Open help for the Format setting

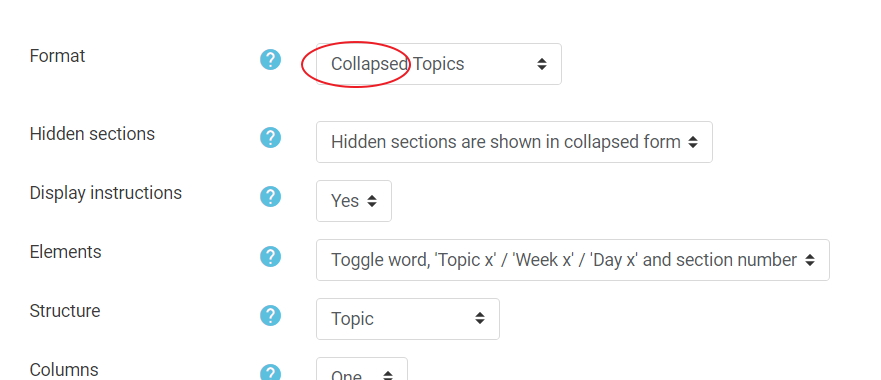tap(270, 60)
